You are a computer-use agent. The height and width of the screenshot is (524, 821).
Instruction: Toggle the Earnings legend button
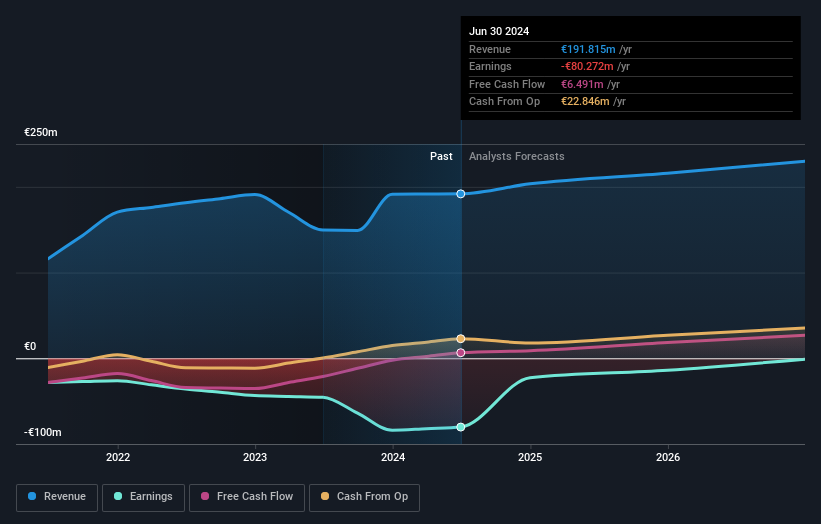143,497
